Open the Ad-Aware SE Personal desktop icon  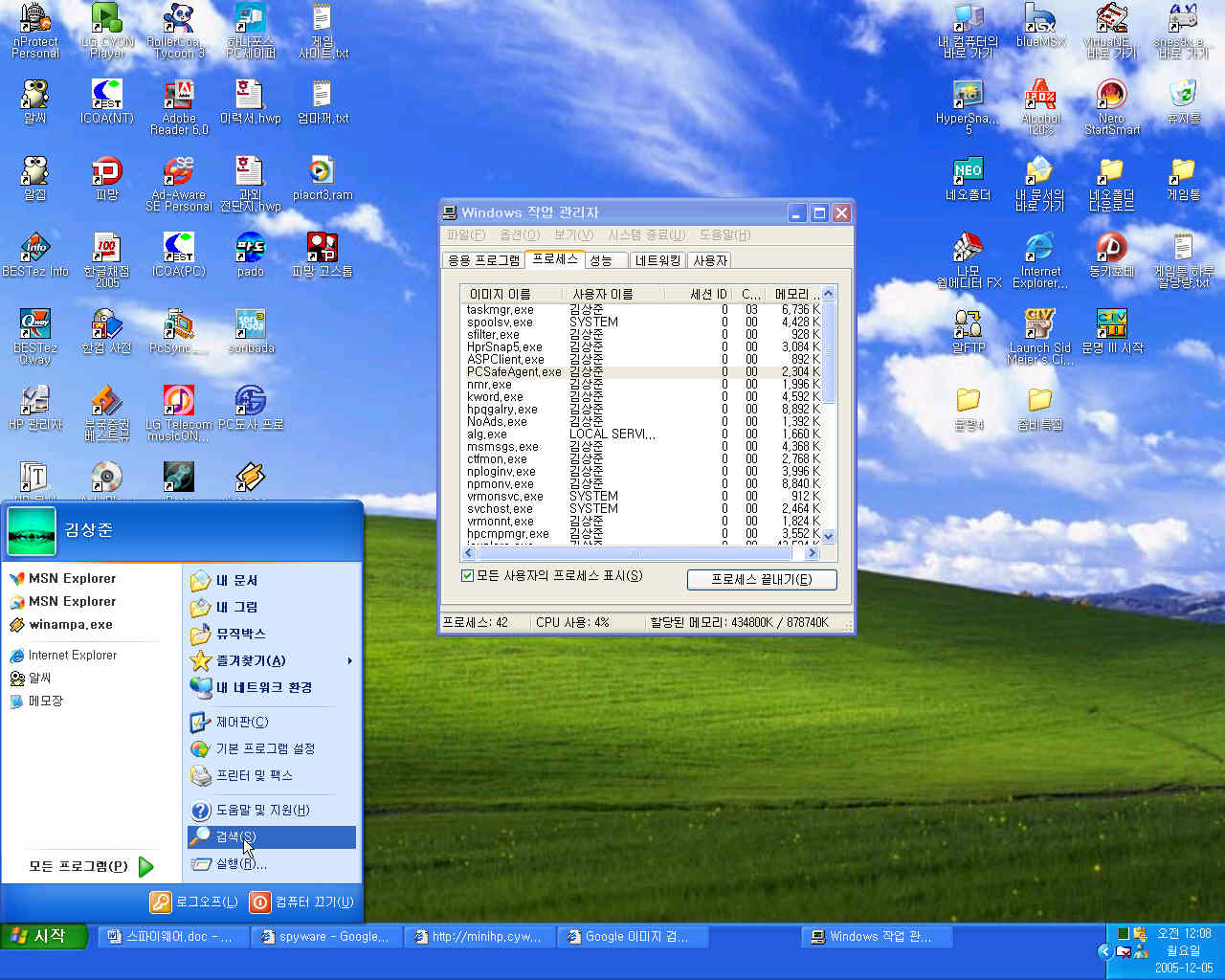[179, 172]
